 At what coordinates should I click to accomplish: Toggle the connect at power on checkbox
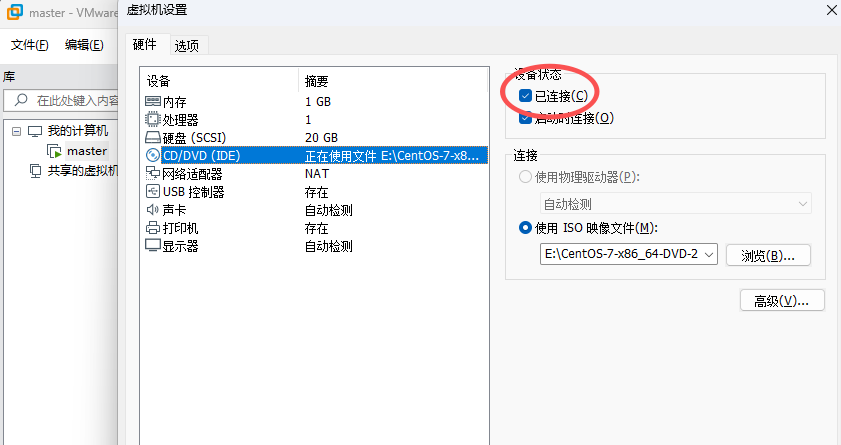point(525,117)
